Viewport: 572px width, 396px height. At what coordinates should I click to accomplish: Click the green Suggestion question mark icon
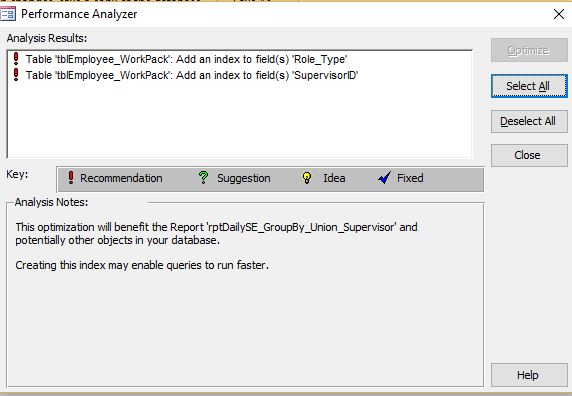[x=203, y=178]
